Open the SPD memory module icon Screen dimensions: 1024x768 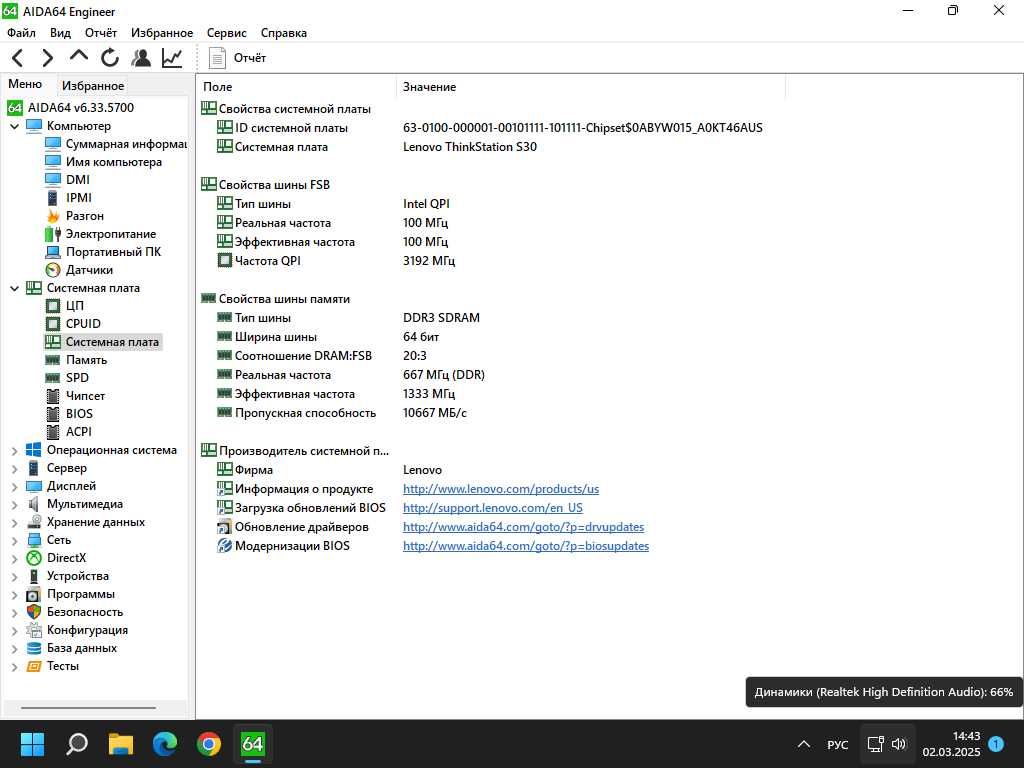click(53, 378)
